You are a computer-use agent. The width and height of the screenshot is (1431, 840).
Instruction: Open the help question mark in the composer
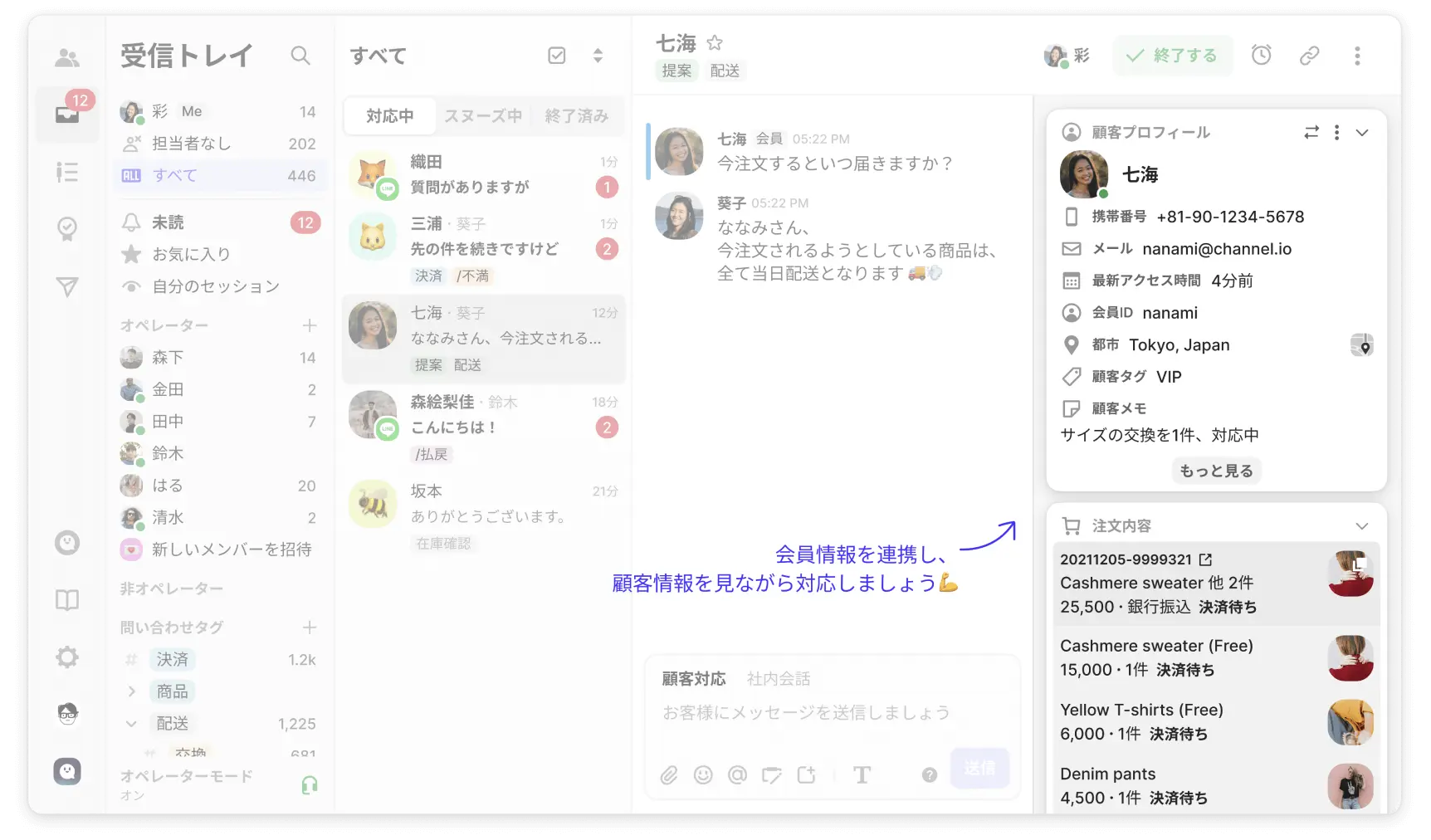(928, 775)
